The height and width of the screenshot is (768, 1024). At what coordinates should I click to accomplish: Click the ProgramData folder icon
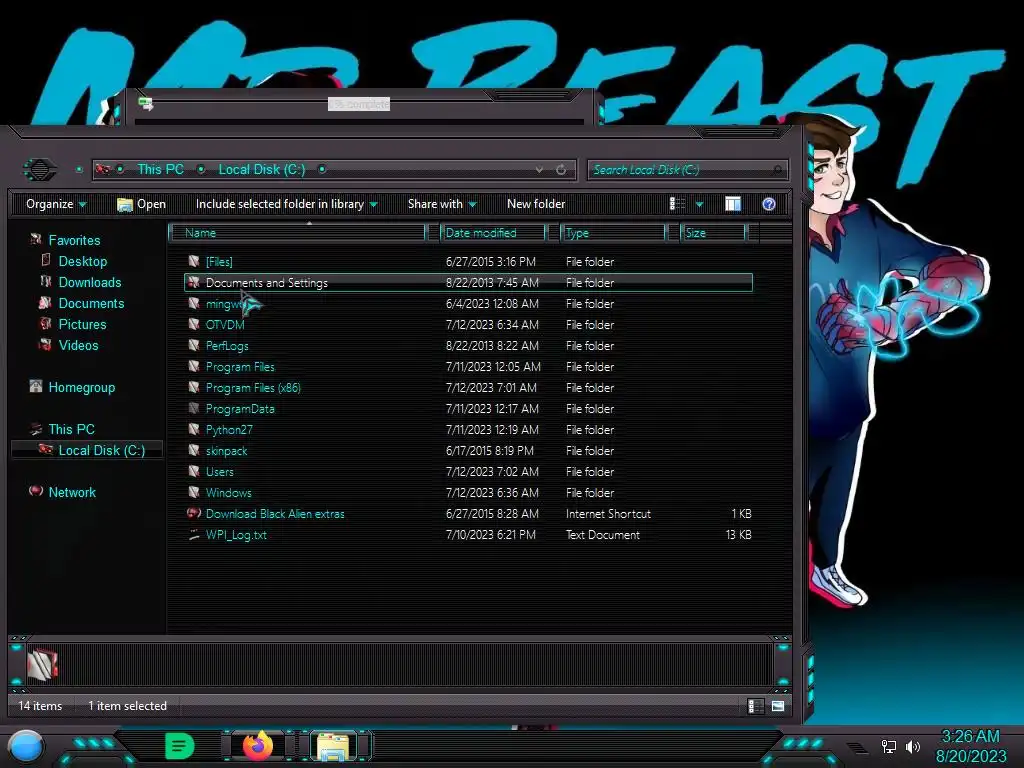click(193, 408)
